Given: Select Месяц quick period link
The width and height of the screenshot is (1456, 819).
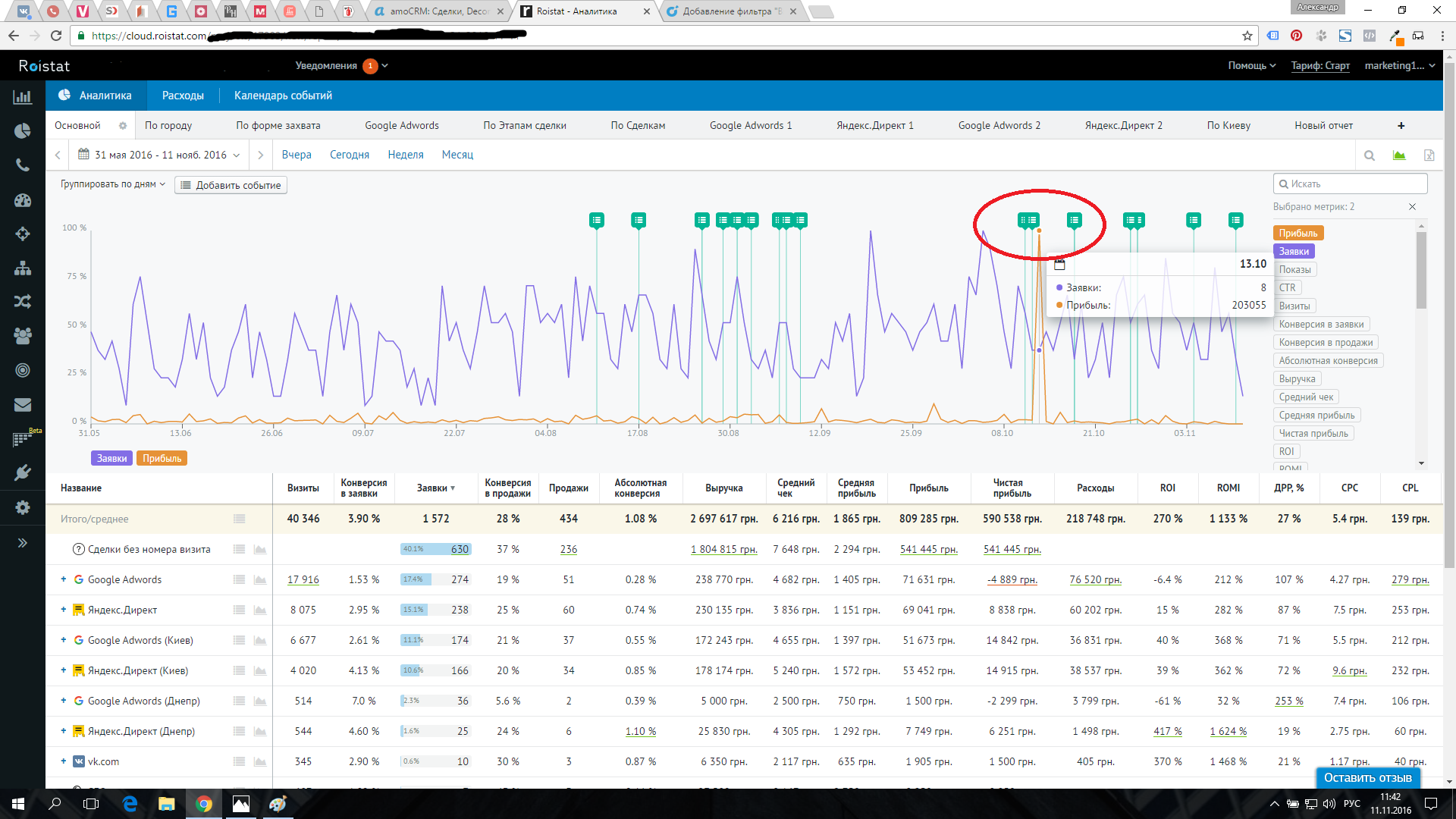Looking at the screenshot, I should (x=457, y=155).
